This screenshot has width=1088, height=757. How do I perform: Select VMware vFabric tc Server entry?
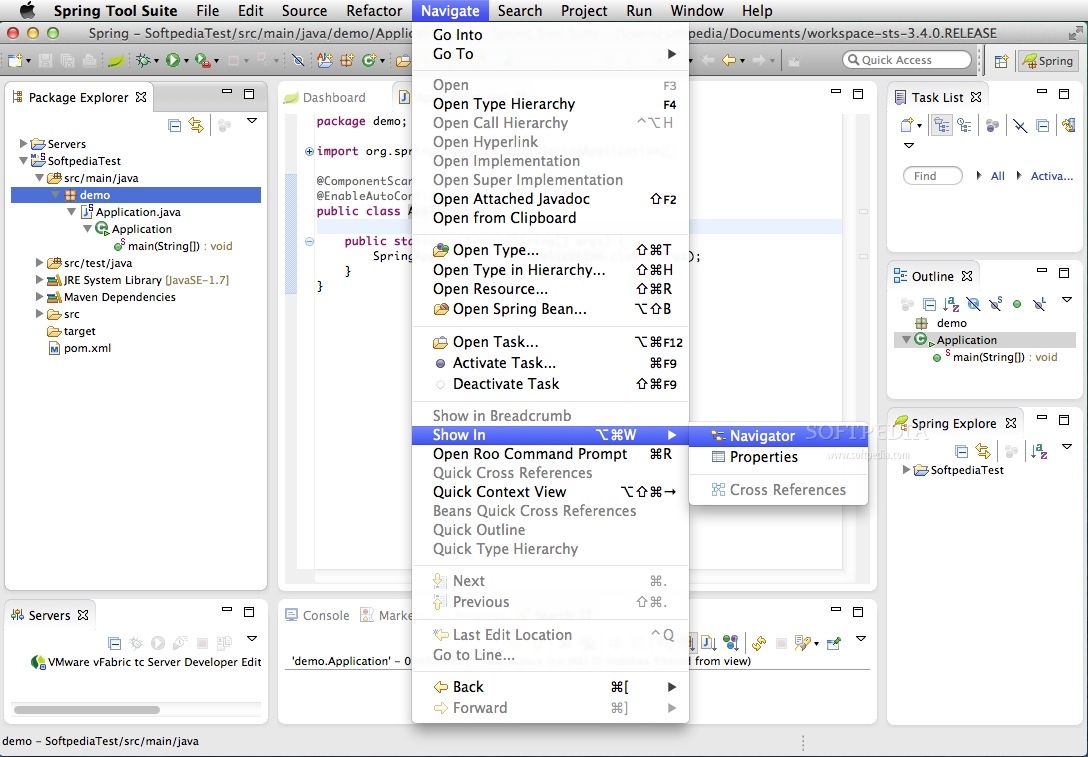tap(146, 662)
